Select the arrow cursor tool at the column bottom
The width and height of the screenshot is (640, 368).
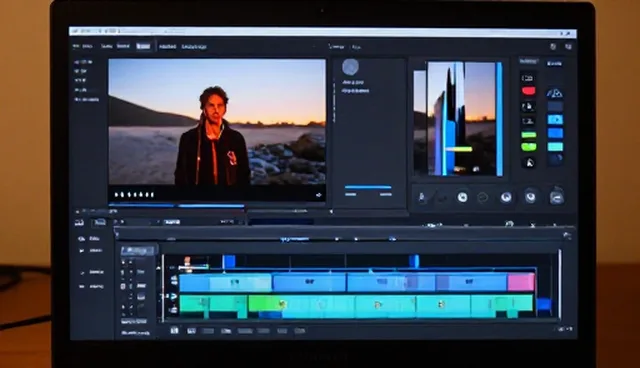[529, 163]
